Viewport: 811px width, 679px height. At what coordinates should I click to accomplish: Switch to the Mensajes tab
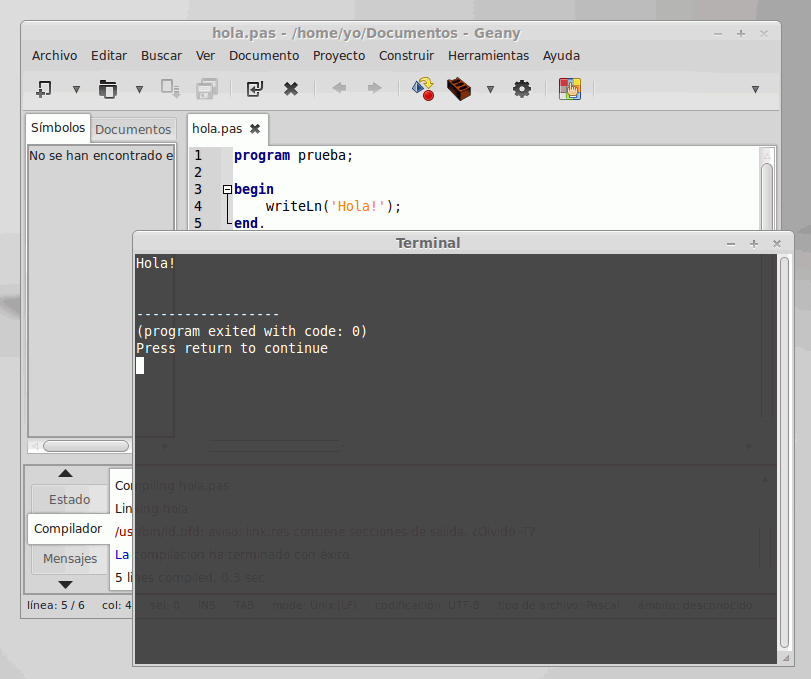click(x=68, y=559)
